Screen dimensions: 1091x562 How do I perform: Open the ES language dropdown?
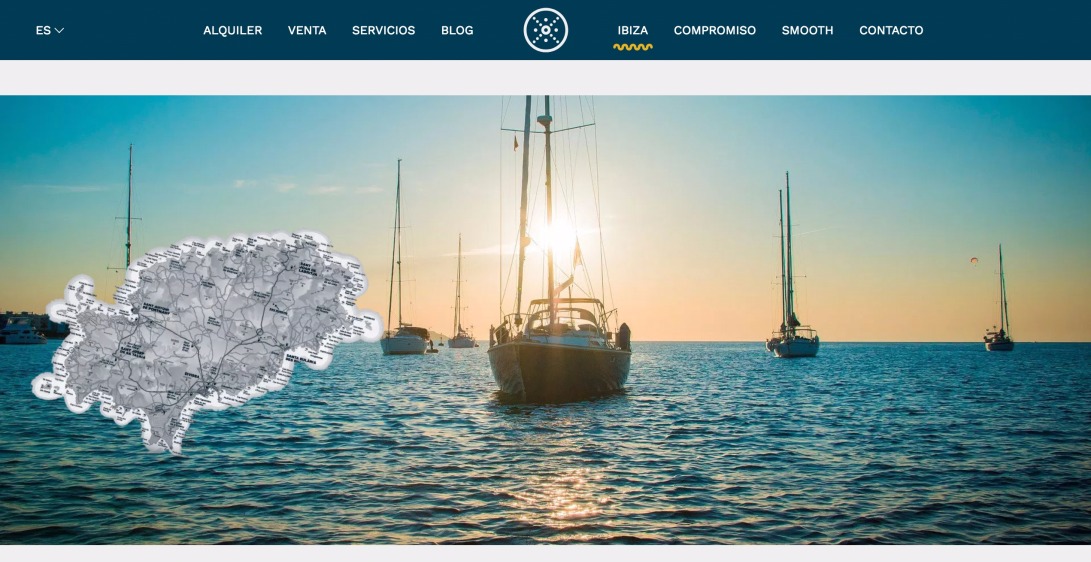[49, 31]
